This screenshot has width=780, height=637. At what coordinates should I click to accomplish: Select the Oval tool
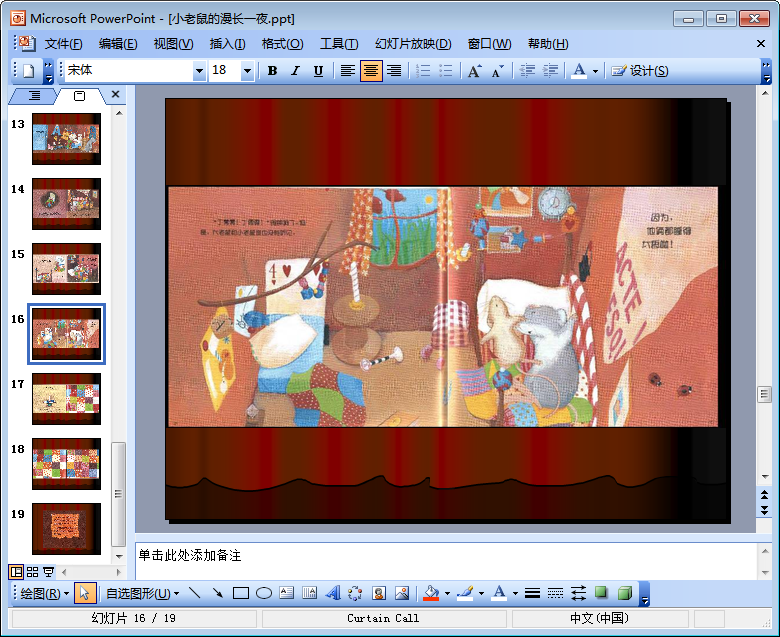[264, 593]
